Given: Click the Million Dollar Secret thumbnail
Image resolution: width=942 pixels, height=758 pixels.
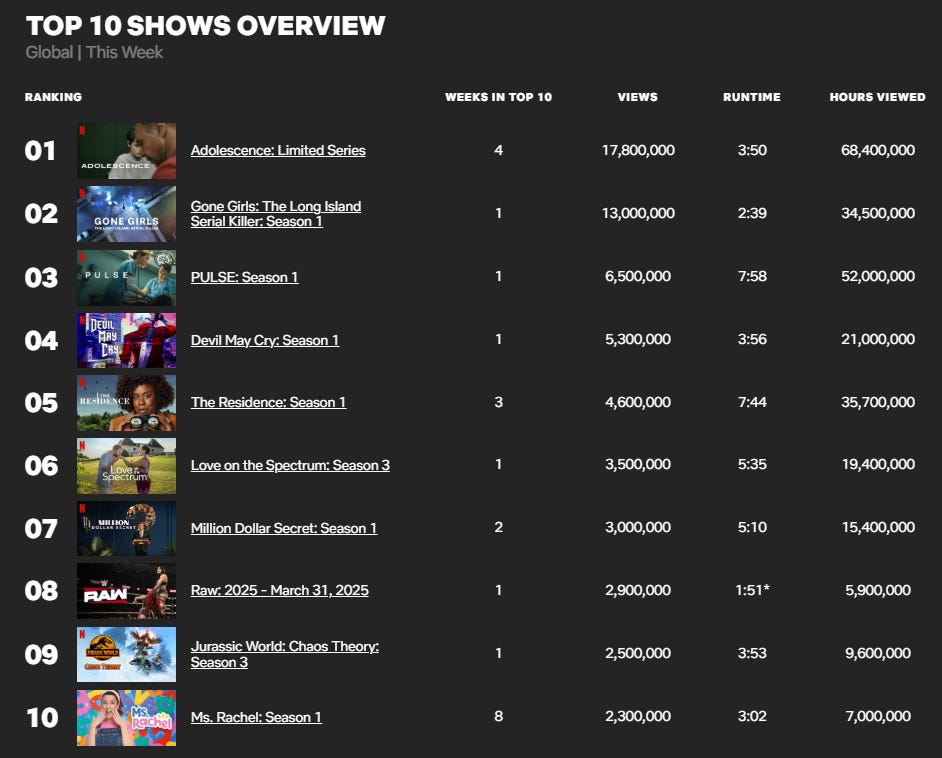Looking at the screenshot, I should coord(126,529).
